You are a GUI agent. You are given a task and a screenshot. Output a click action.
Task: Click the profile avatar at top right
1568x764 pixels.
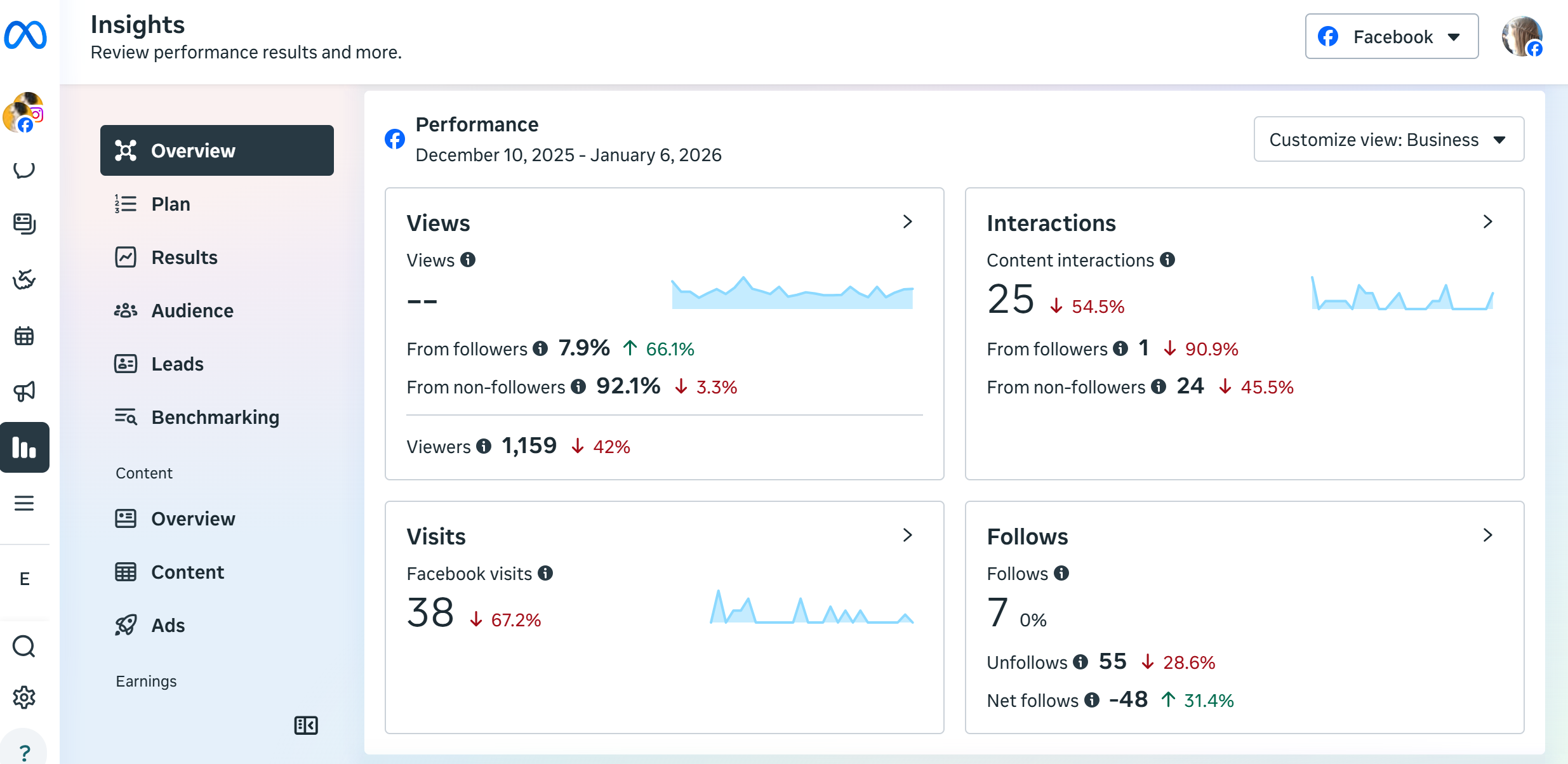1522,37
